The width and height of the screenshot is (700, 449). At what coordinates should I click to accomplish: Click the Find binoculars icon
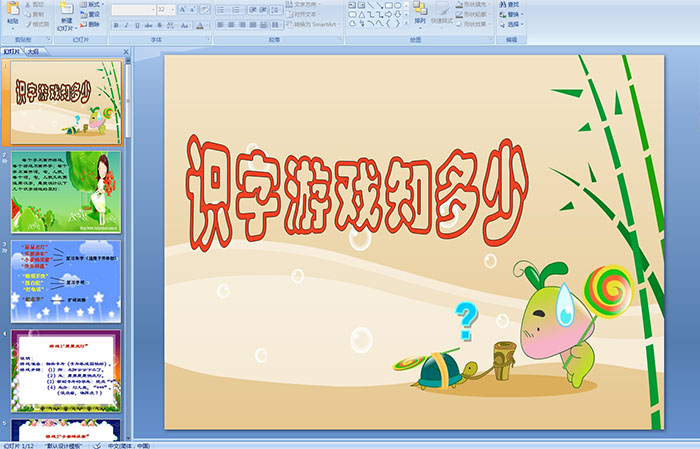[x=503, y=4]
